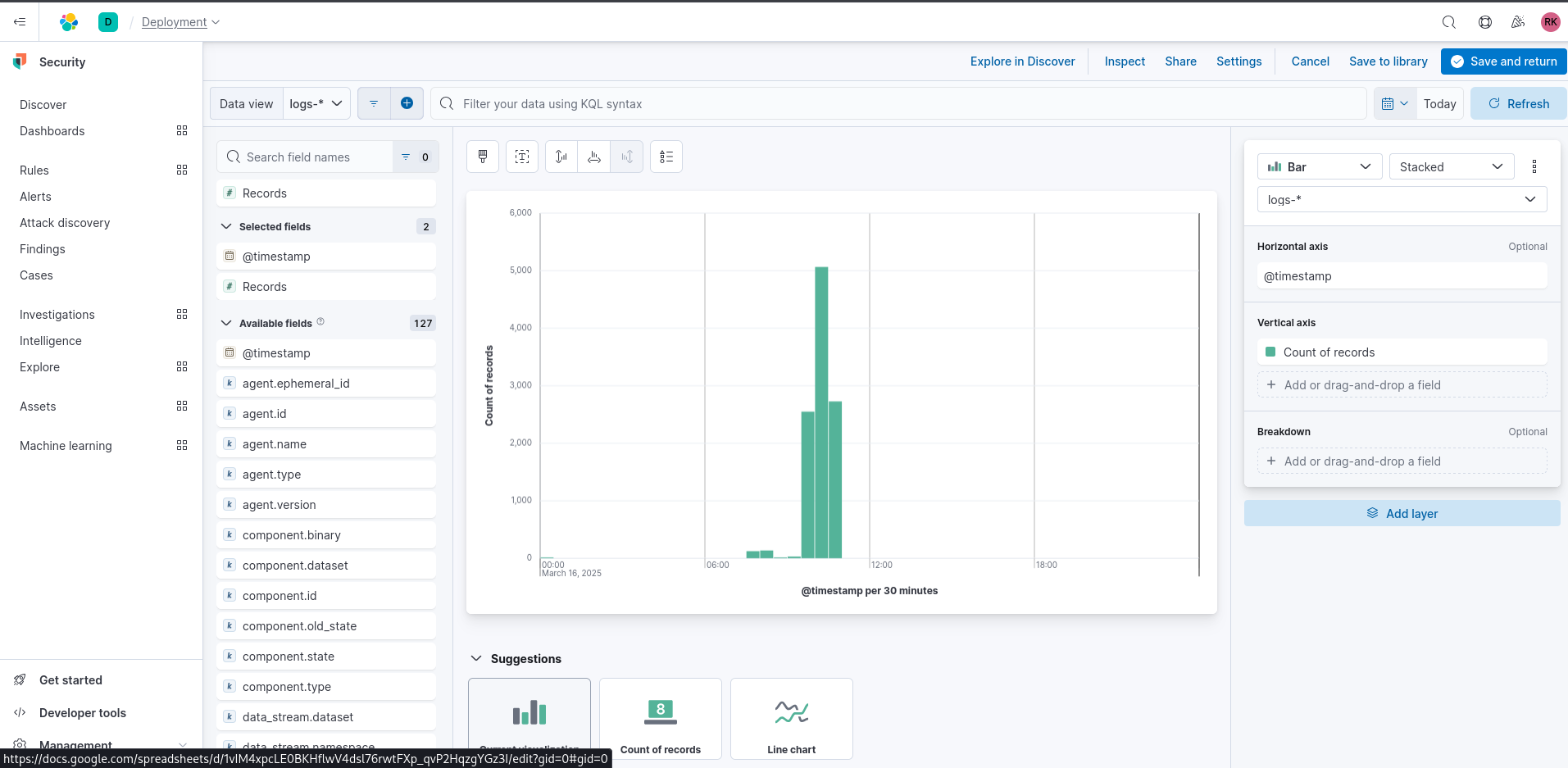
Task: Click the code icon beside Developer tools
Action: pyautogui.click(x=20, y=712)
